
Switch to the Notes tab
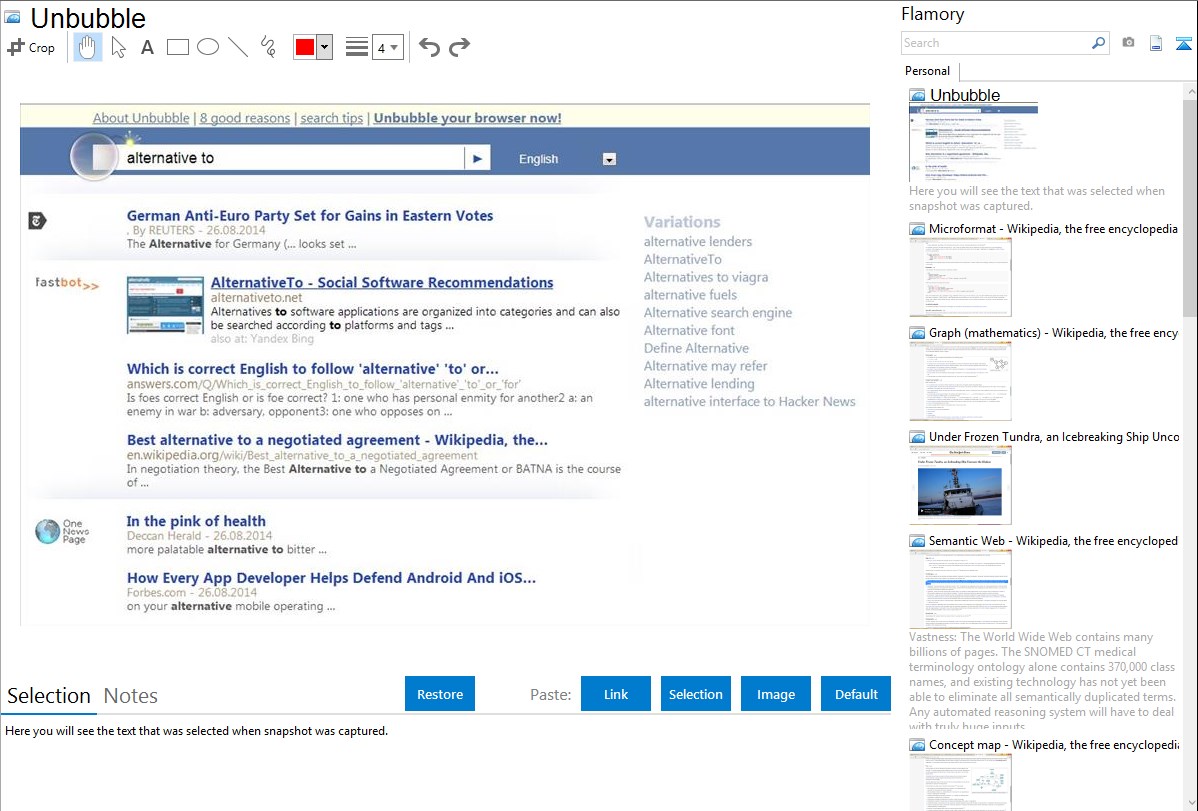(130, 696)
